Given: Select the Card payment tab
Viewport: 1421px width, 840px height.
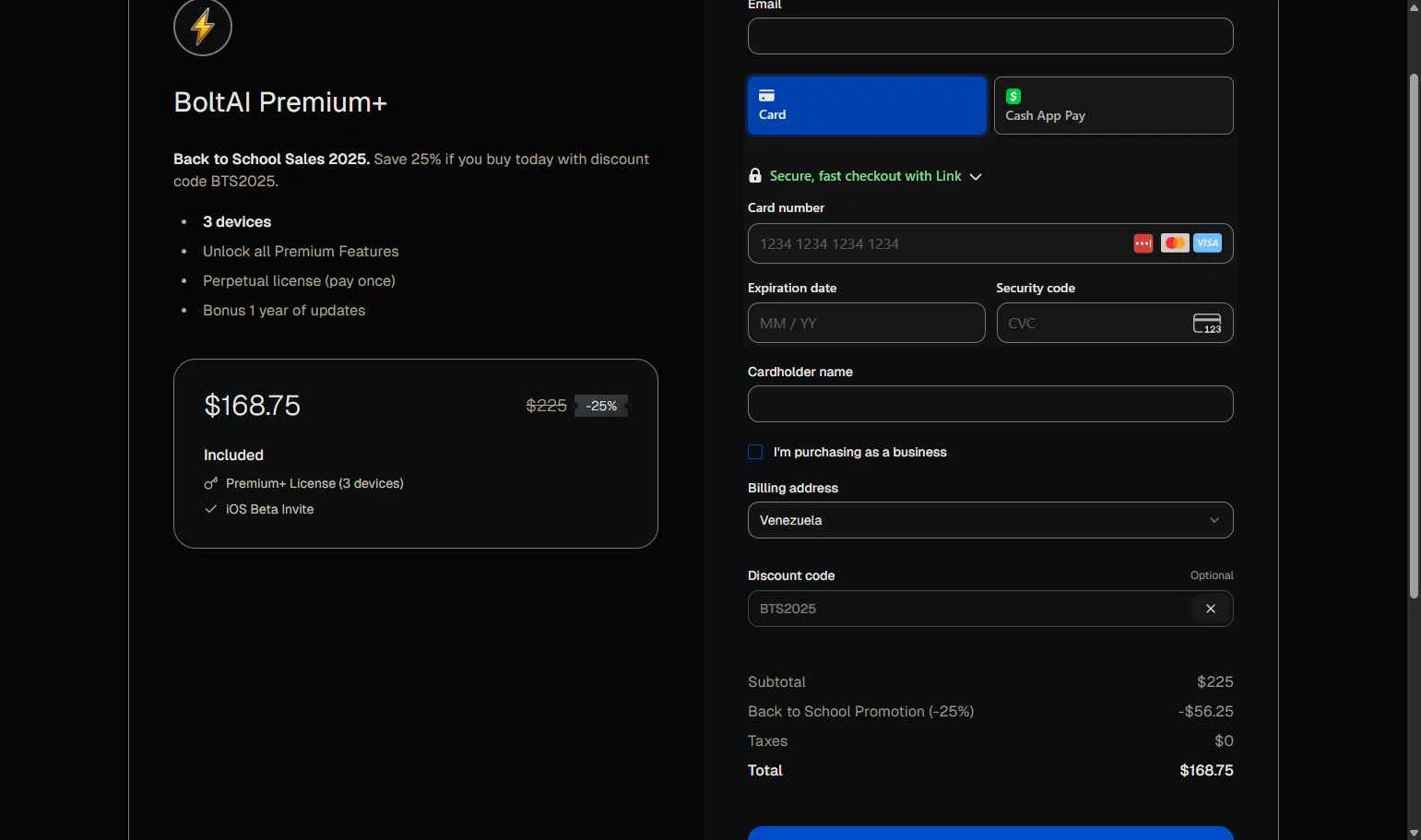Looking at the screenshot, I should click(x=867, y=106).
